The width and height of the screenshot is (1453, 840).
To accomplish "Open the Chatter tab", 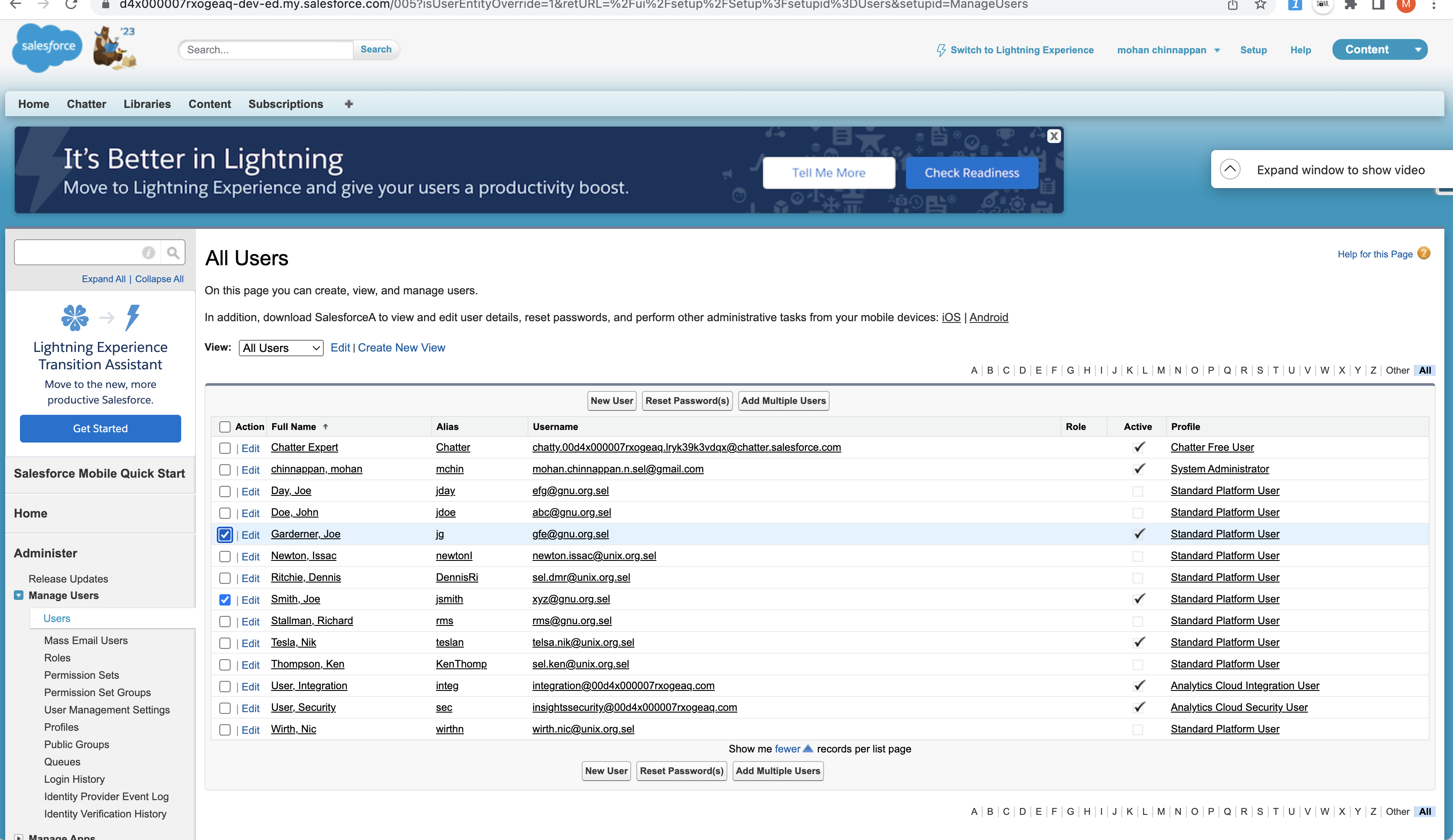I will (87, 104).
